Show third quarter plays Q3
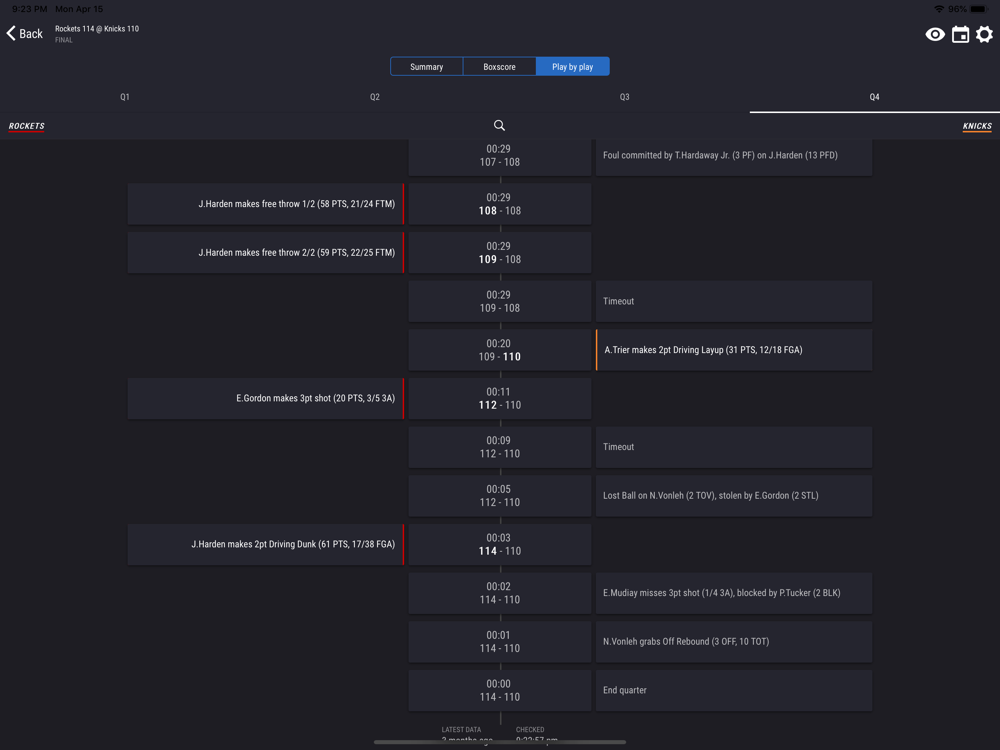Screen dimensions: 1000x750 pyautogui.click(x=625, y=97)
